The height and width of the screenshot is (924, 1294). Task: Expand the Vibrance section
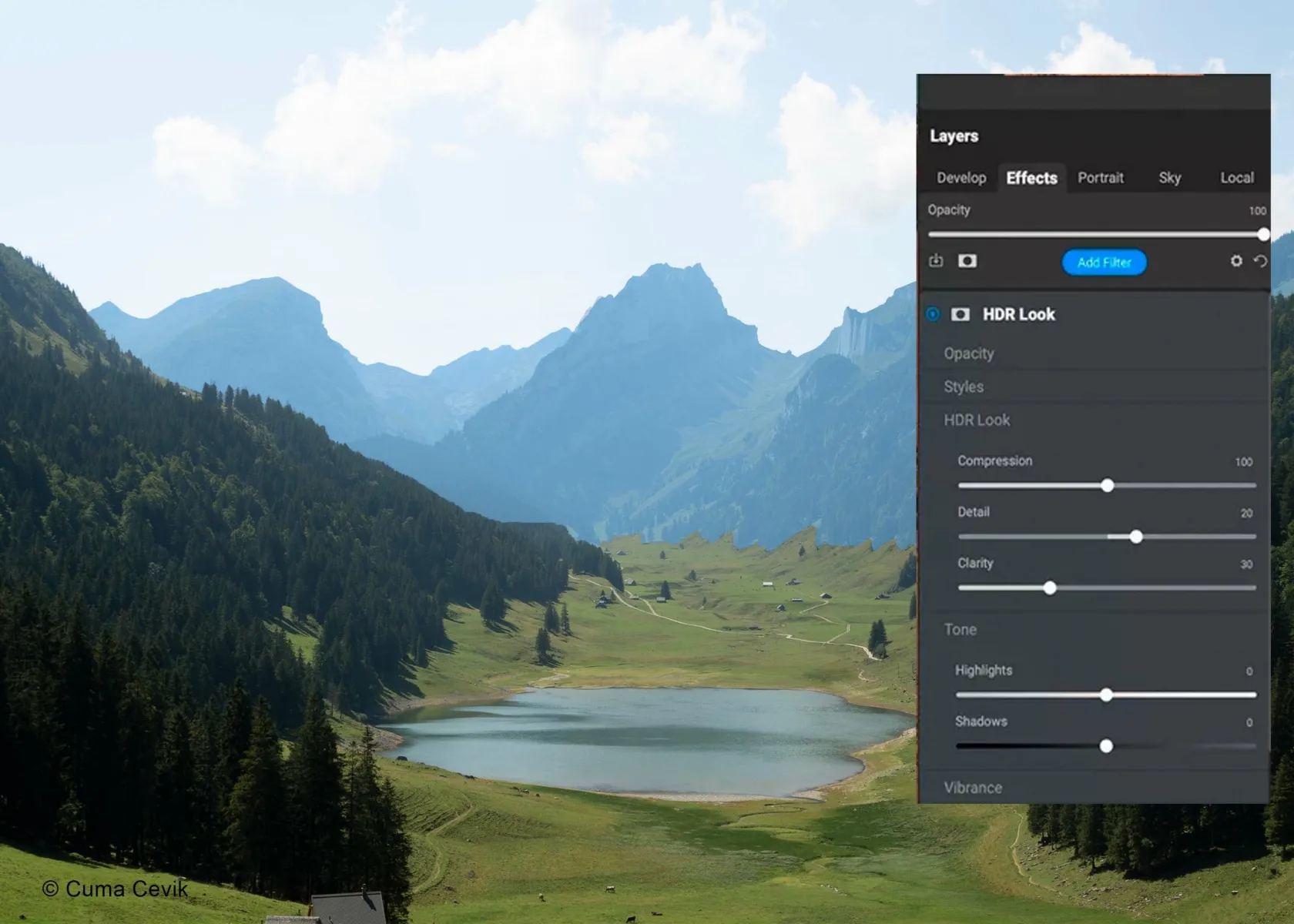coord(973,788)
